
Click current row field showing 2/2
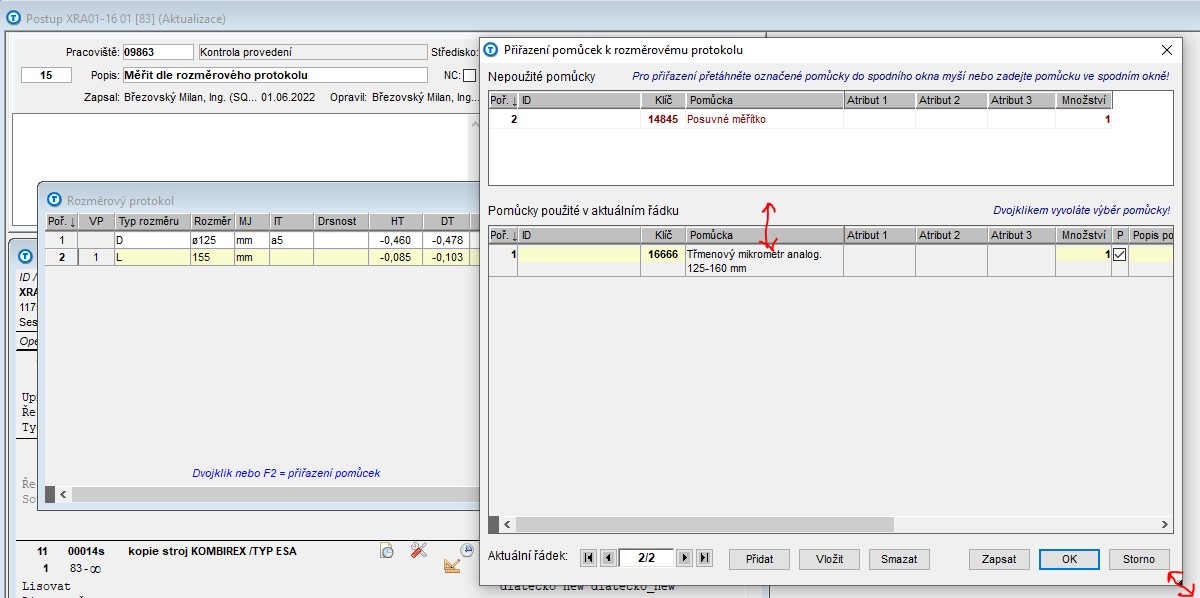(646, 558)
